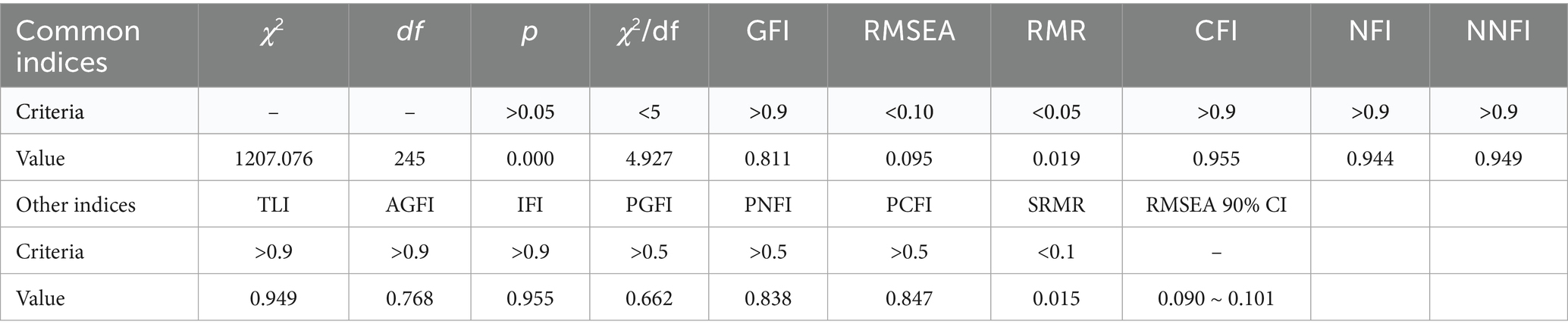Click the NFI value 0.944
Screen dimensions: 1568x334
(1370, 159)
